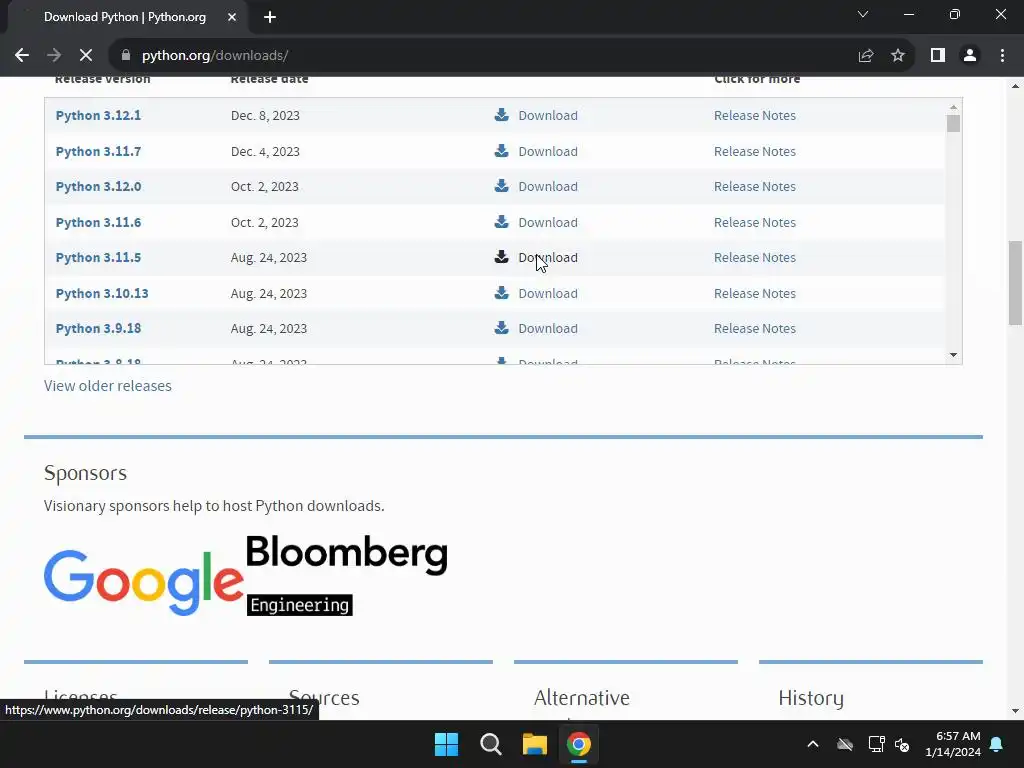
Task: Open the tab search chevron
Action: pyautogui.click(x=863, y=14)
